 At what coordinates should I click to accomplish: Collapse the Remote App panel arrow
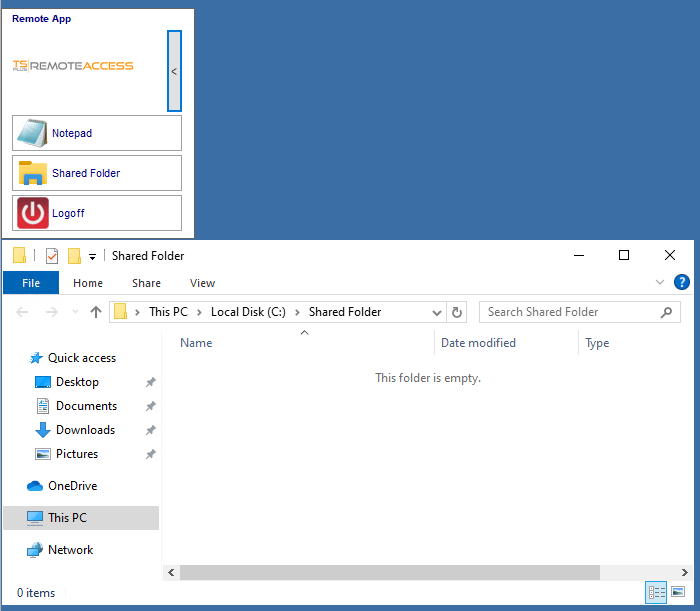click(174, 71)
